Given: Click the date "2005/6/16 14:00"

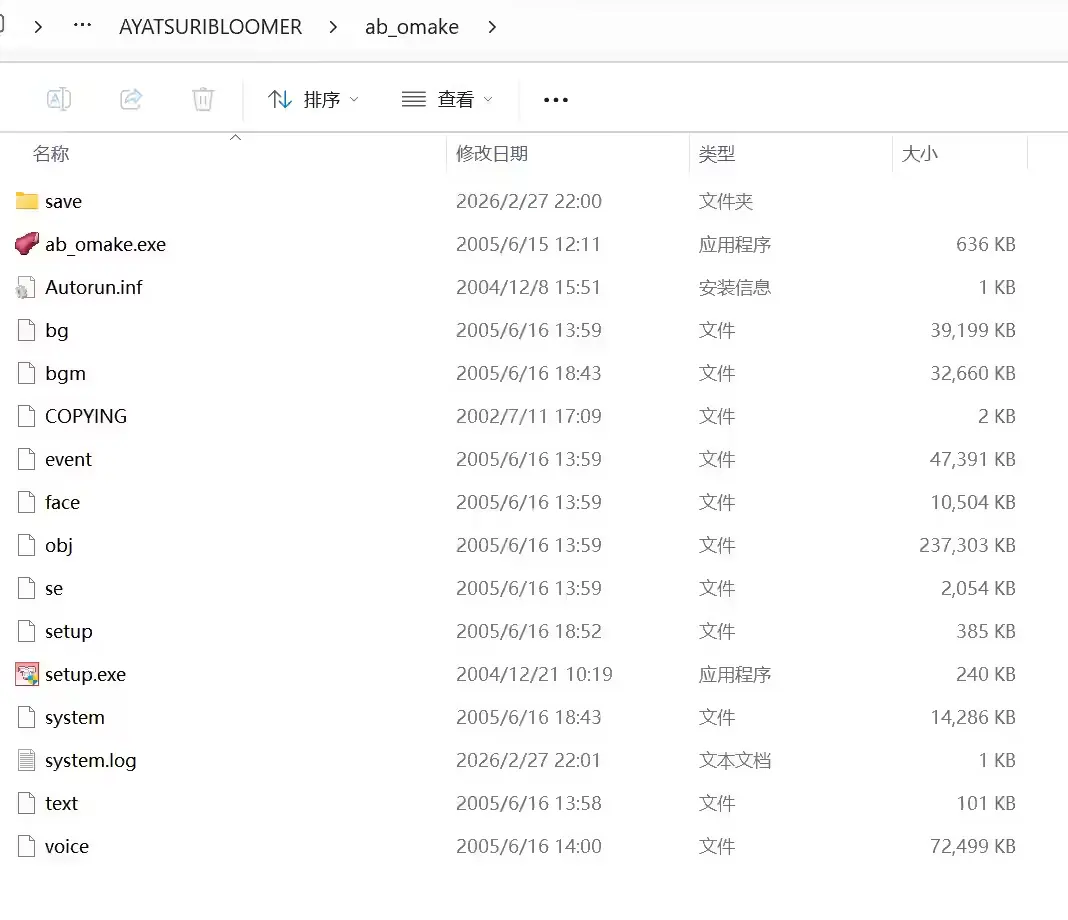Looking at the screenshot, I should tap(529, 846).
